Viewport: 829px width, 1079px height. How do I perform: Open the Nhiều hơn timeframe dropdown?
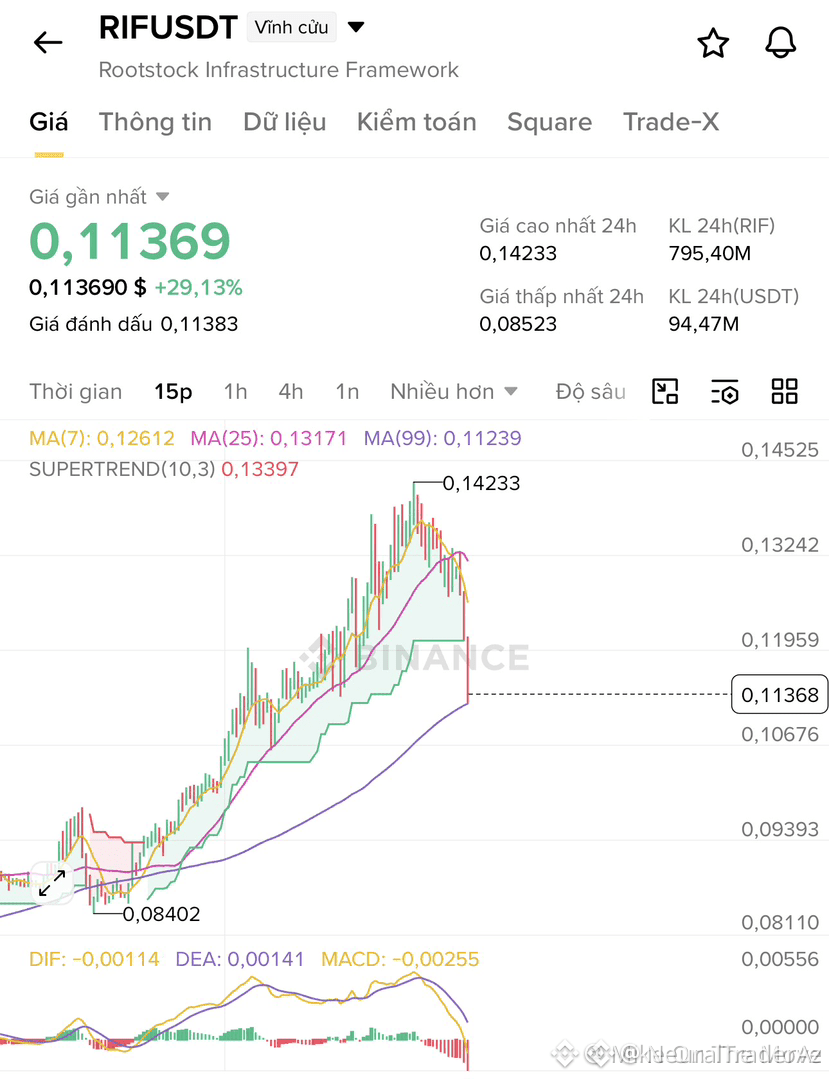click(453, 392)
